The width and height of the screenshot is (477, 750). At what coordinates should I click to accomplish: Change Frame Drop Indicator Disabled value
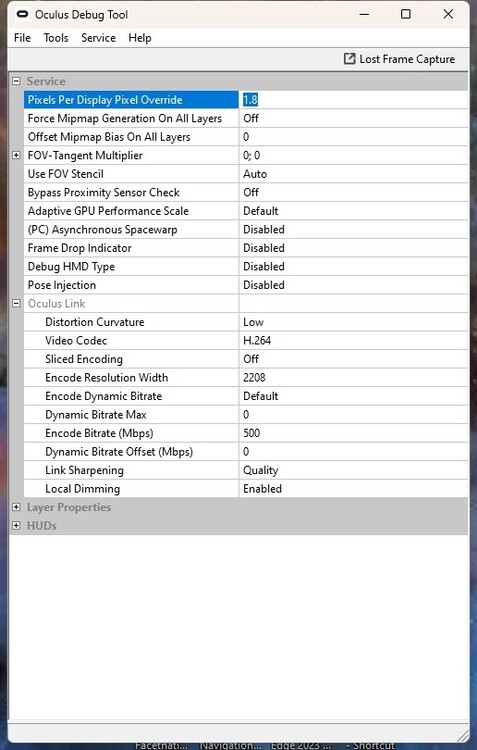[353, 248]
